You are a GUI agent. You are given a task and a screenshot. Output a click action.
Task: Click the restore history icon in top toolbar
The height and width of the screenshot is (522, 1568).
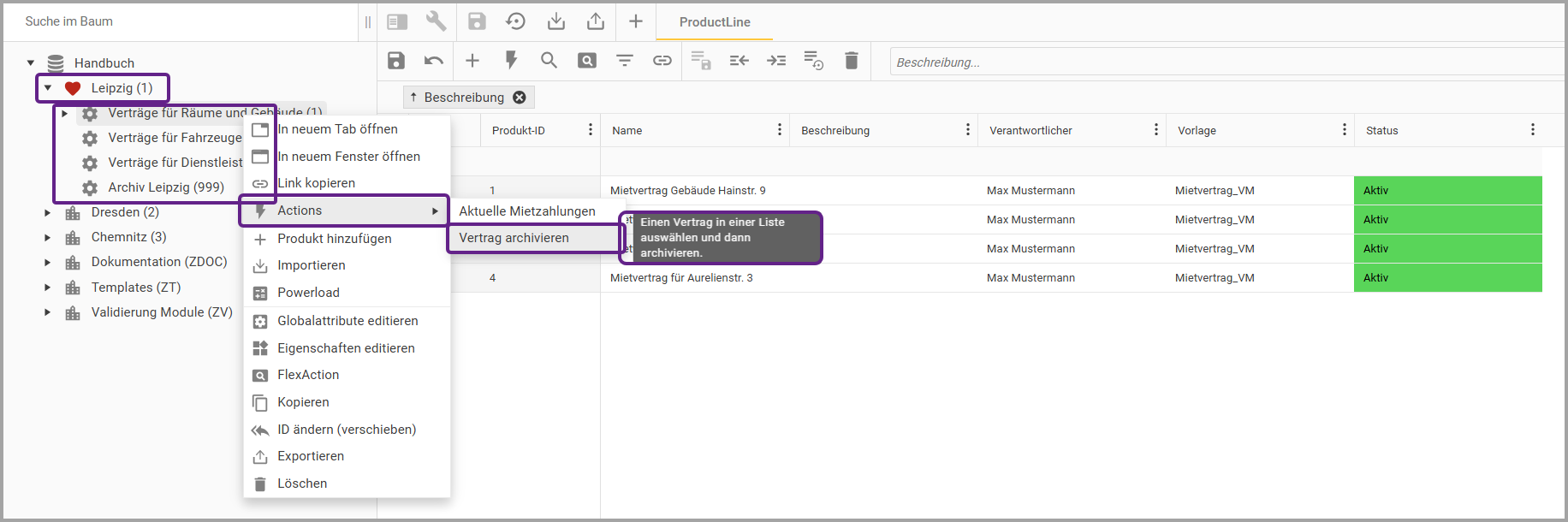point(515,21)
